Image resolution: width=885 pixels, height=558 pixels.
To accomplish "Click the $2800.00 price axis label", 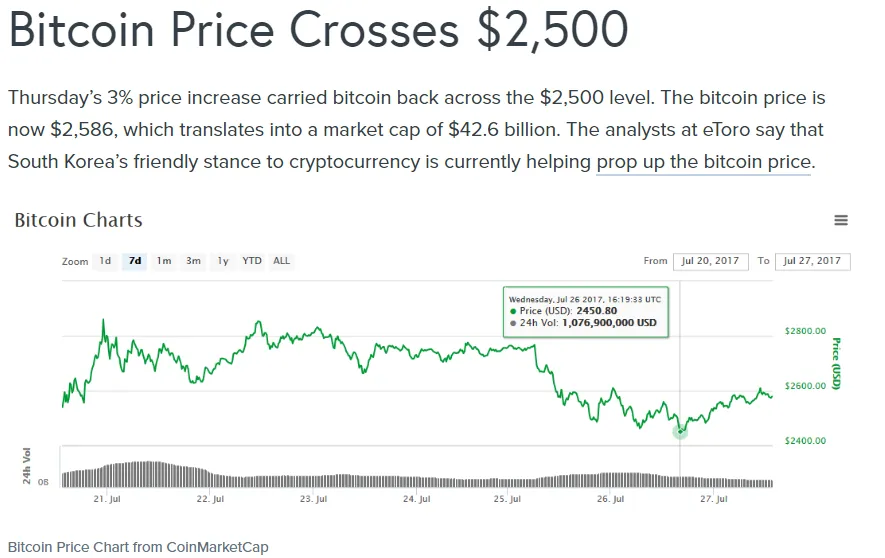I will point(805,331).
